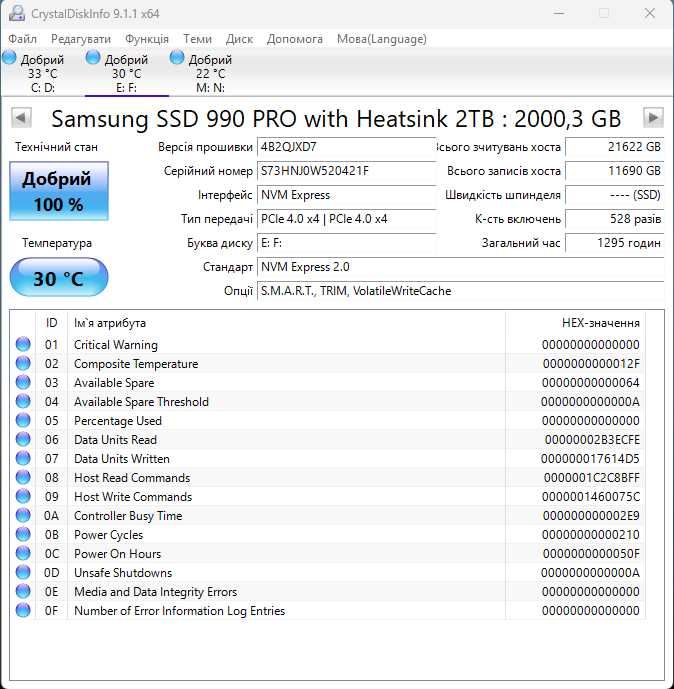This screenshot has width=674, height=689.
Task: Click status orb of Critical Warning row
Action: tap(23, 344)
